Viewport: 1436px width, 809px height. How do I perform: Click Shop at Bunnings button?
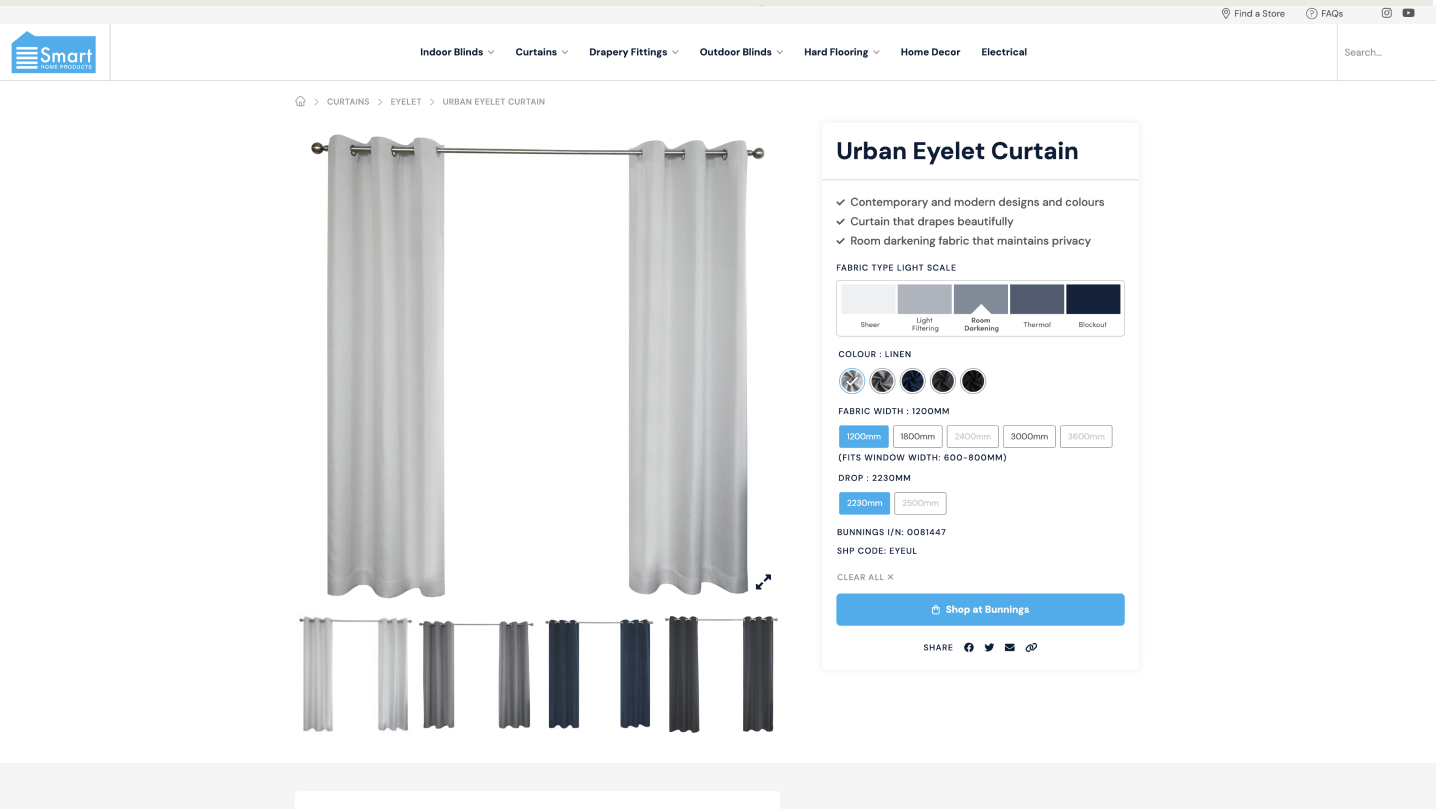click(980, 609)
